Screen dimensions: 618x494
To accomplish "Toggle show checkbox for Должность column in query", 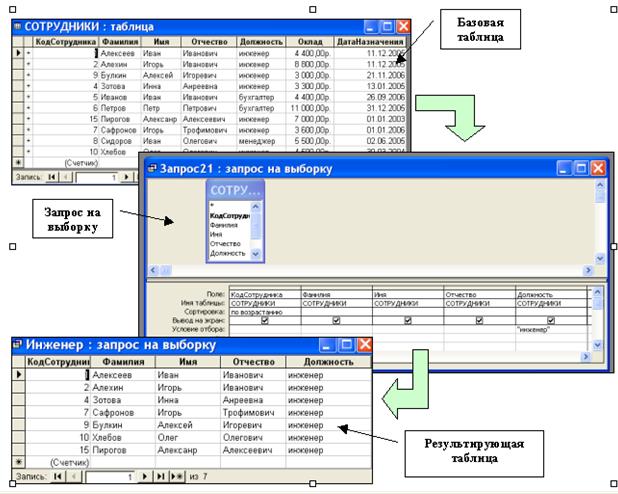I will pyautogui.click(x=551, y=321).
